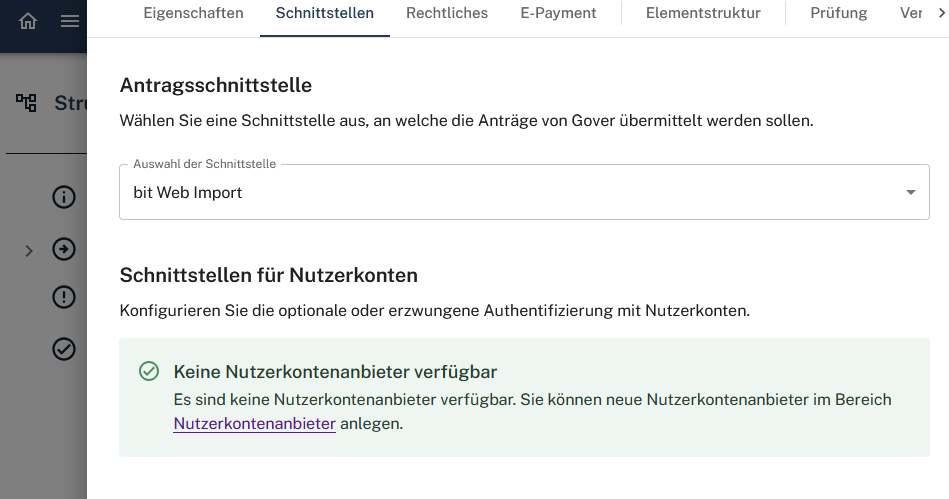This screenshot has width=949, height=499.
Task: Select the info circle icon in sidebar
Action: 64,197
